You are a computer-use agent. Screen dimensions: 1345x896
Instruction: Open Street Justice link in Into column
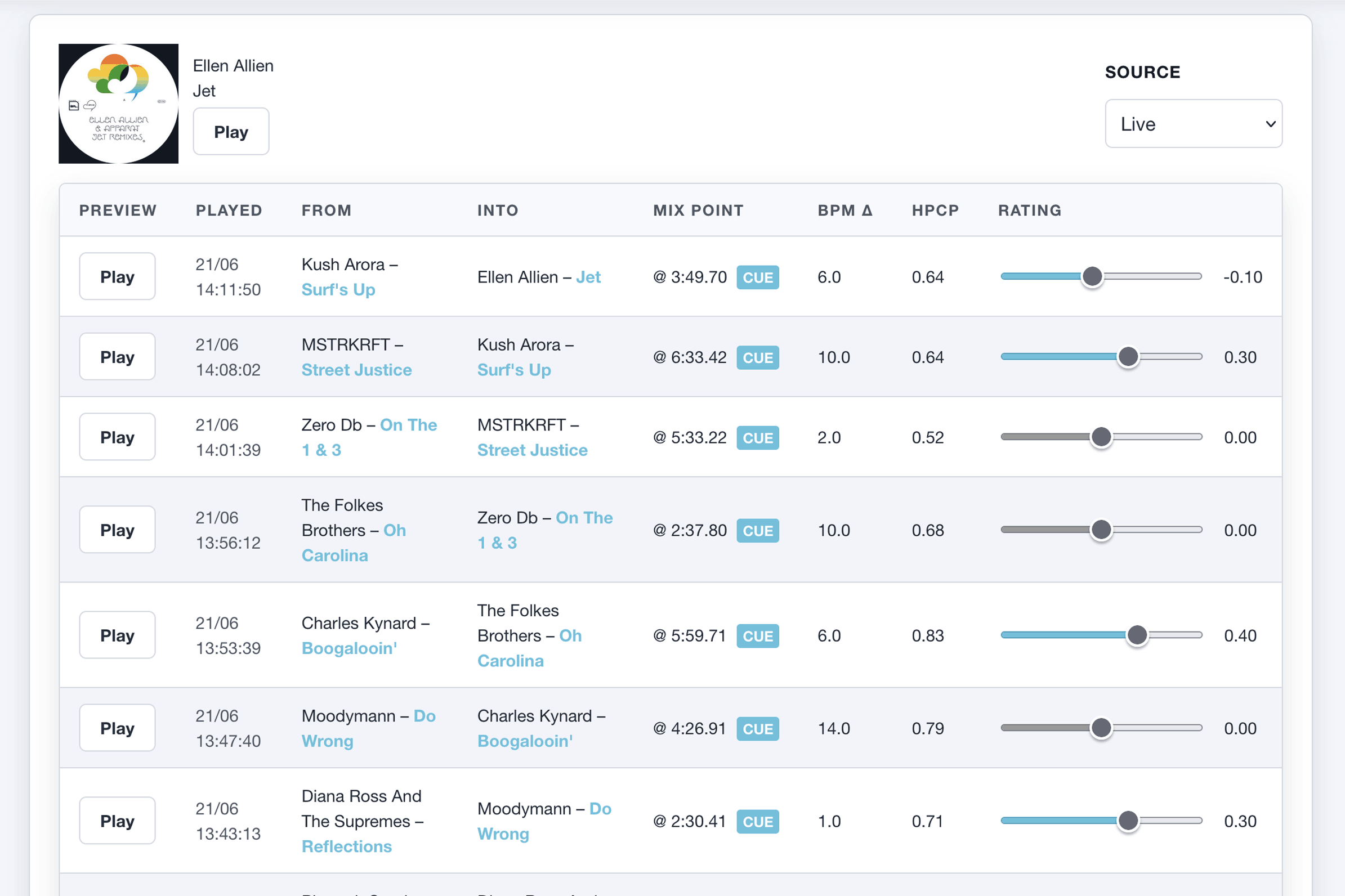[x=532, y=450]
